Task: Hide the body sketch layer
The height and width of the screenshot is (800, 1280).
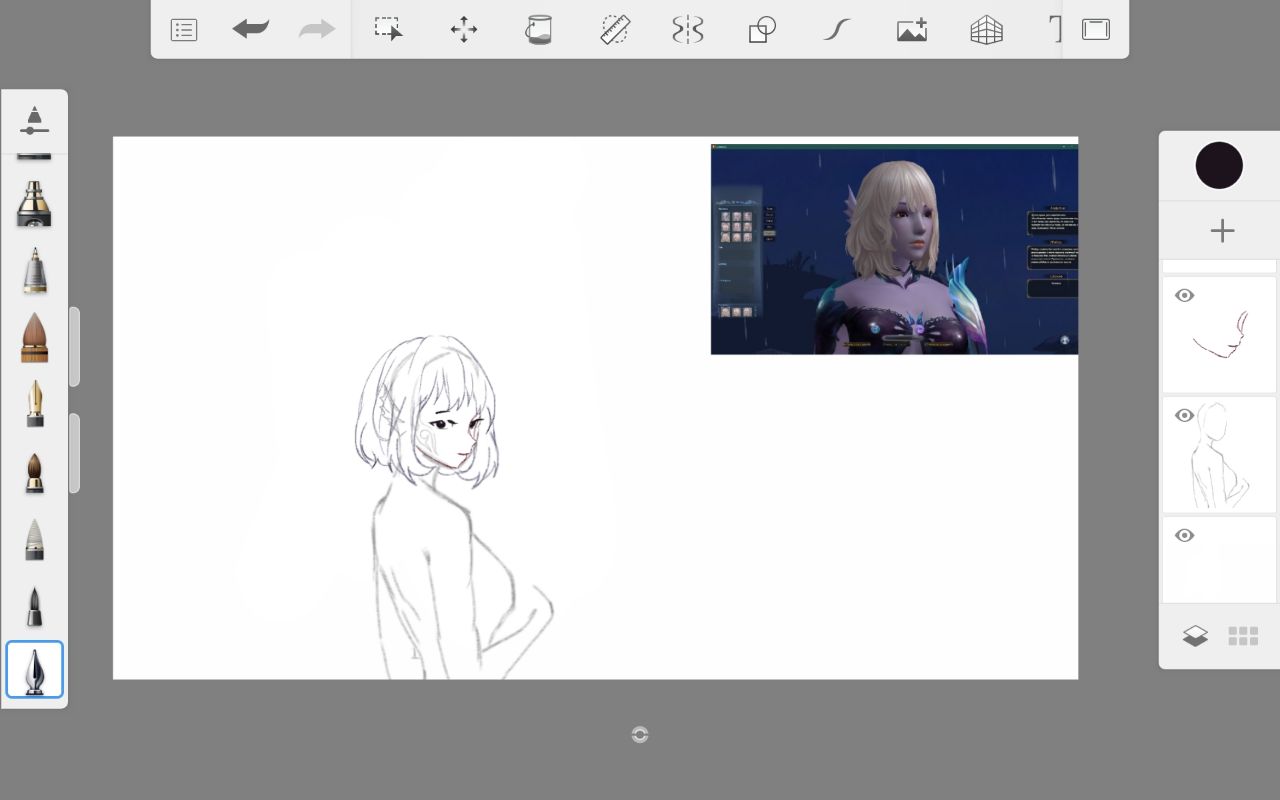Action: (x=1185, y=416)
